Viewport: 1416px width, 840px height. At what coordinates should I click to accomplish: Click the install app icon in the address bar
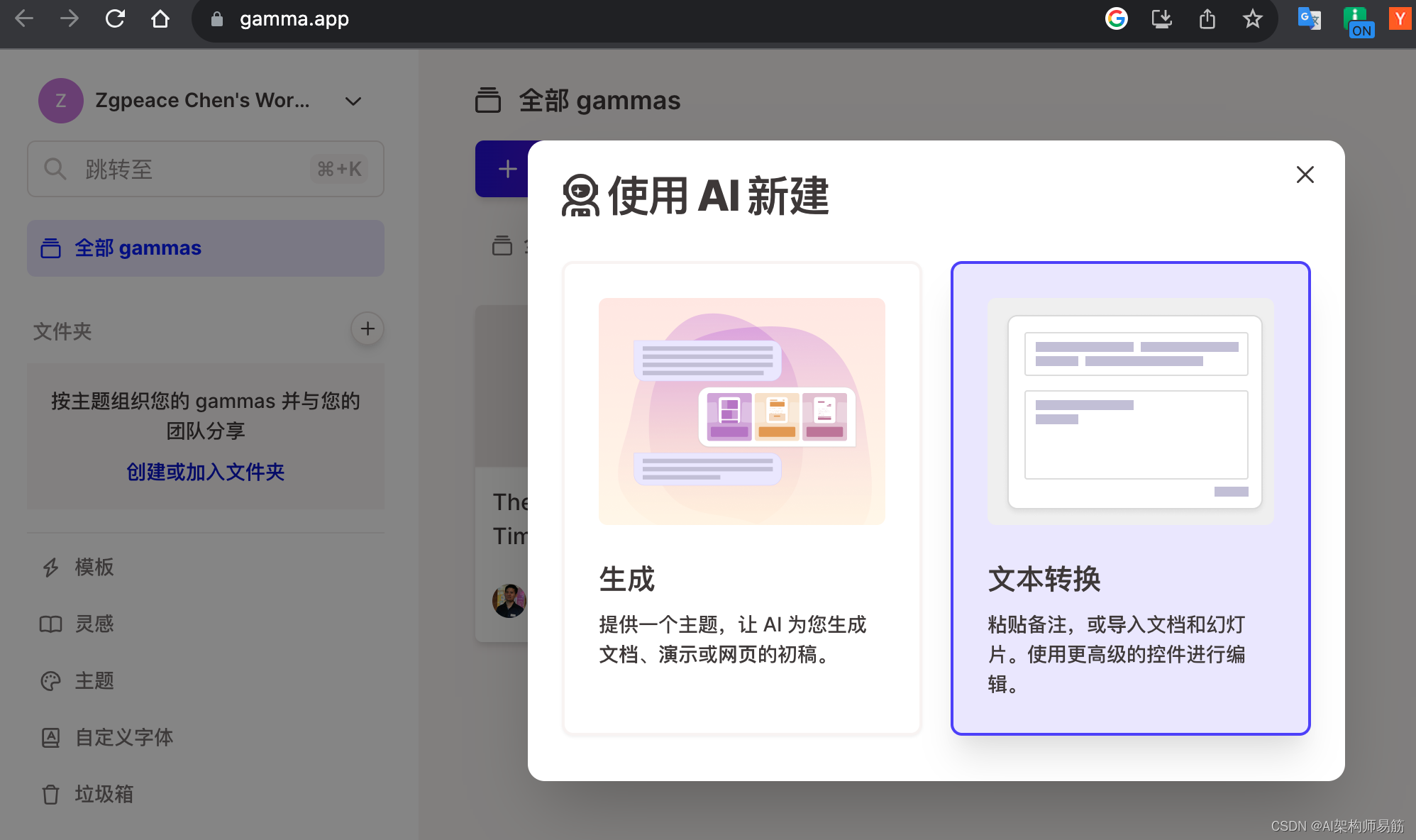(1161, 19)
